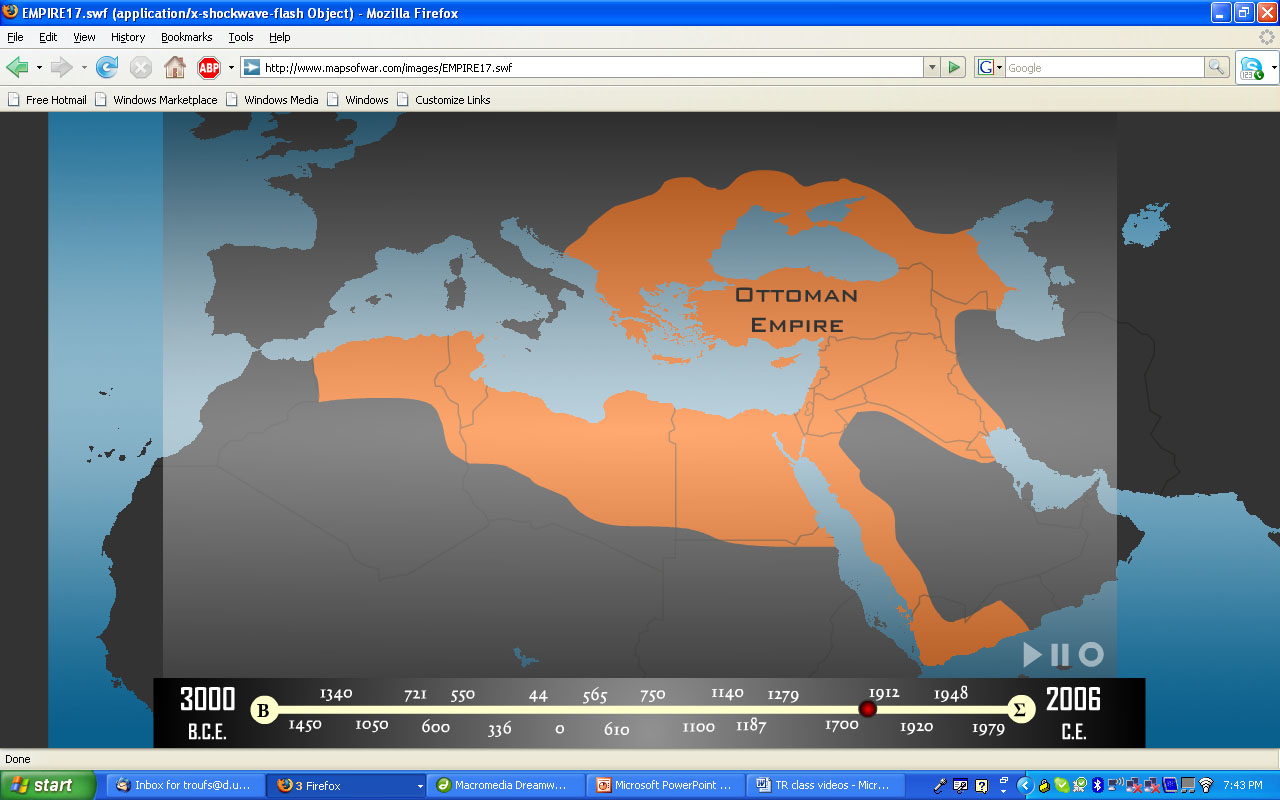Image resolution: width=1280 pixels, height=800 pixels.
Task: Open the address bar URL dropdown arrow
Action: coord(931,68)
